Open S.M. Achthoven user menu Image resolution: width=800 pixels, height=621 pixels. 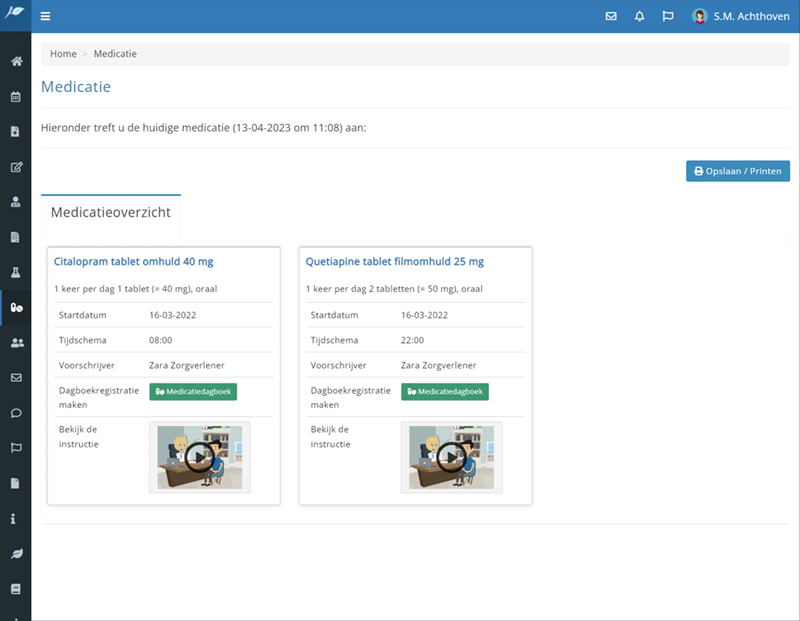741,17
